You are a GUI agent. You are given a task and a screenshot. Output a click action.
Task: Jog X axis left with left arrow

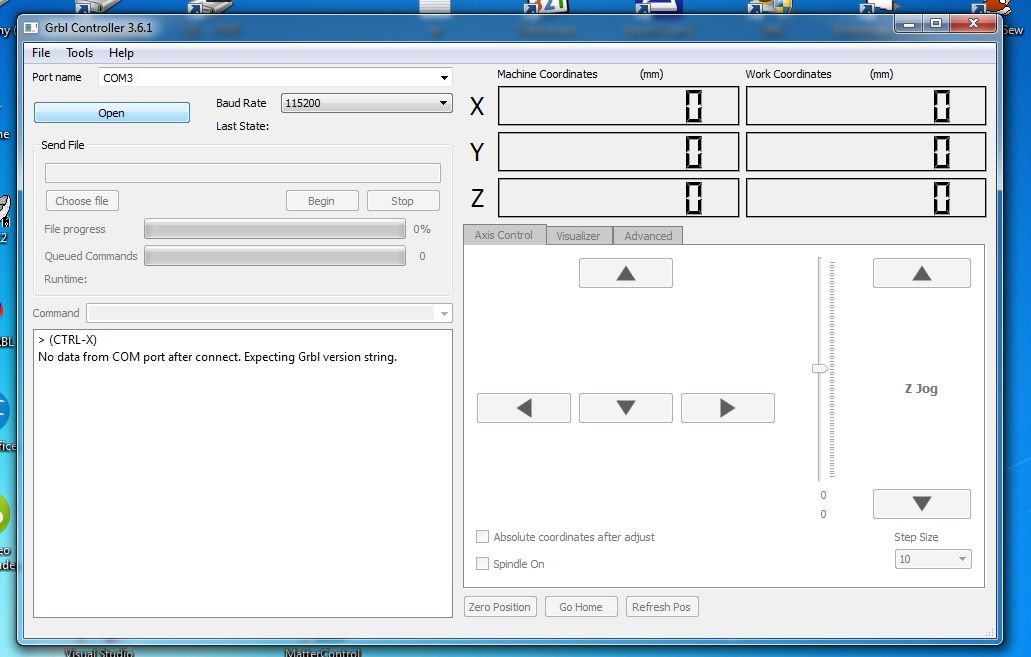click(x=523, y=408)
